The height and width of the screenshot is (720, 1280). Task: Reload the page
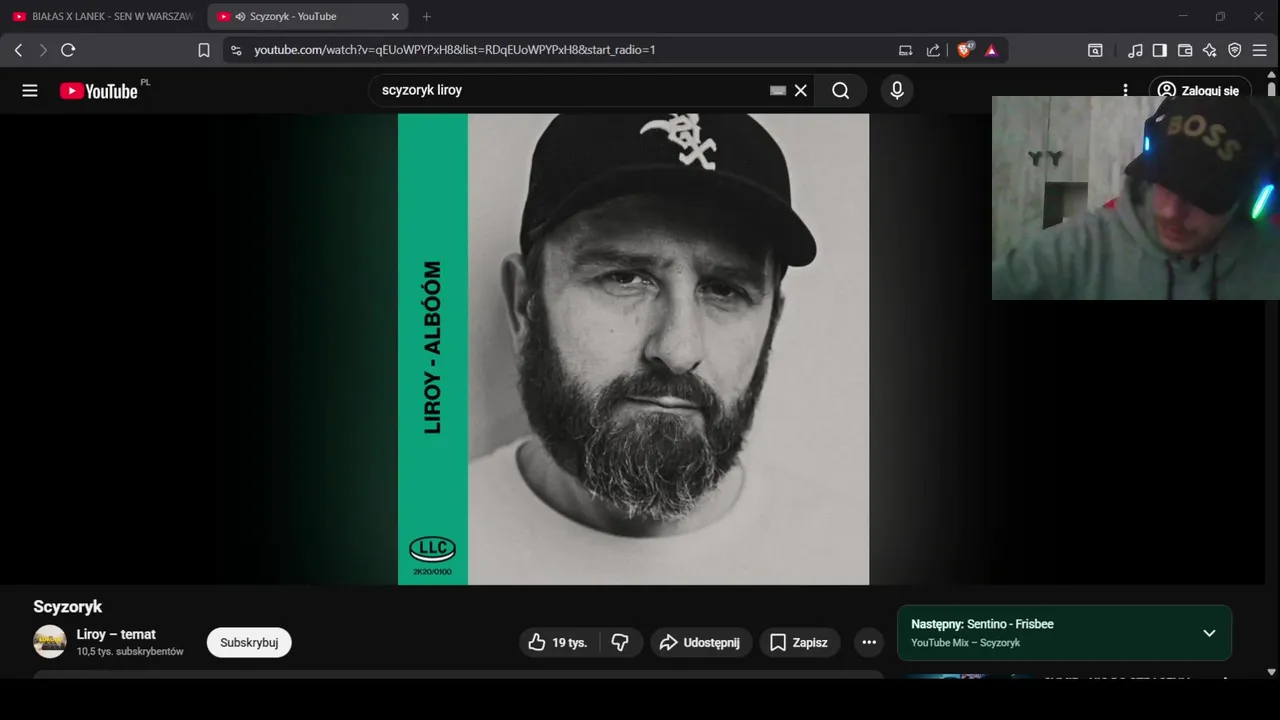68,50
